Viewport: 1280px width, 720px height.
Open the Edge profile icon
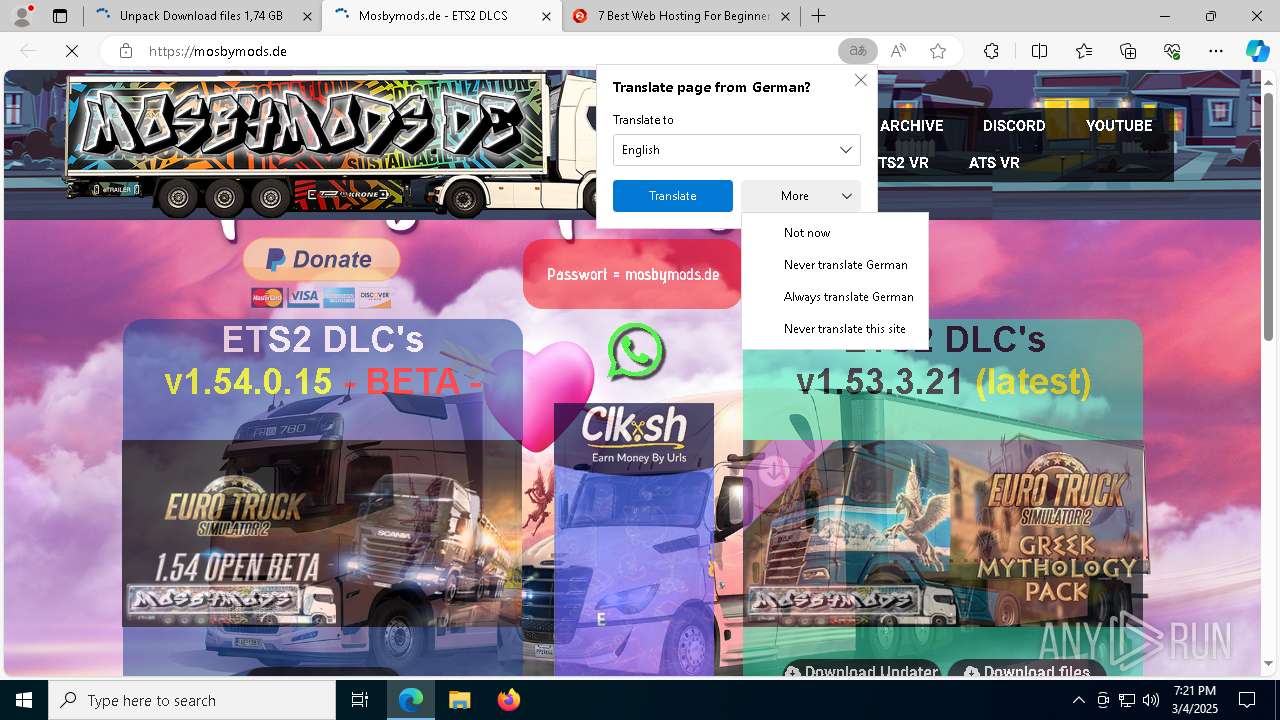point(22,16)
